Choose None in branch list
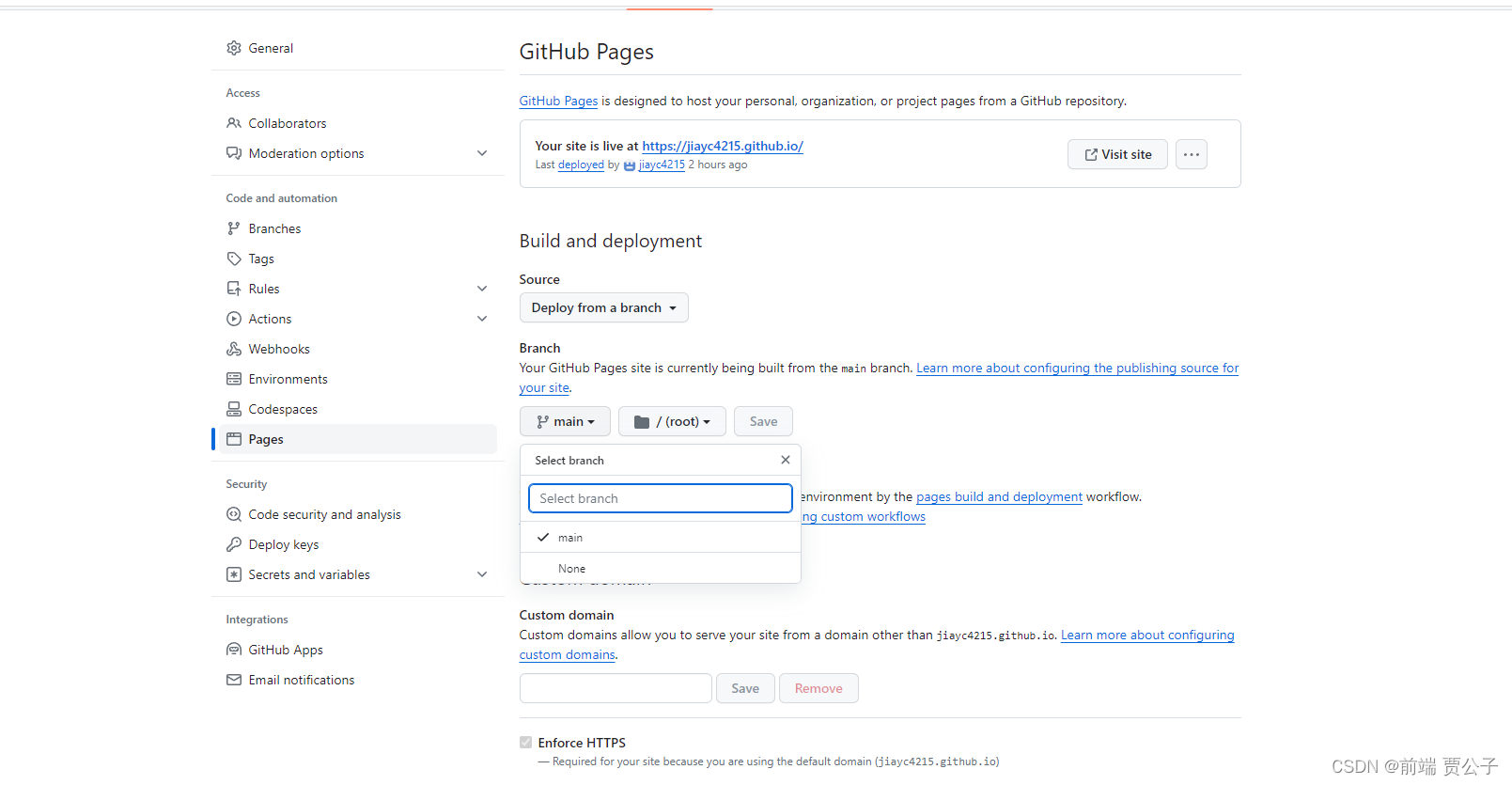The width and height of the screenshot is (1512, 785). coord(661,569)
